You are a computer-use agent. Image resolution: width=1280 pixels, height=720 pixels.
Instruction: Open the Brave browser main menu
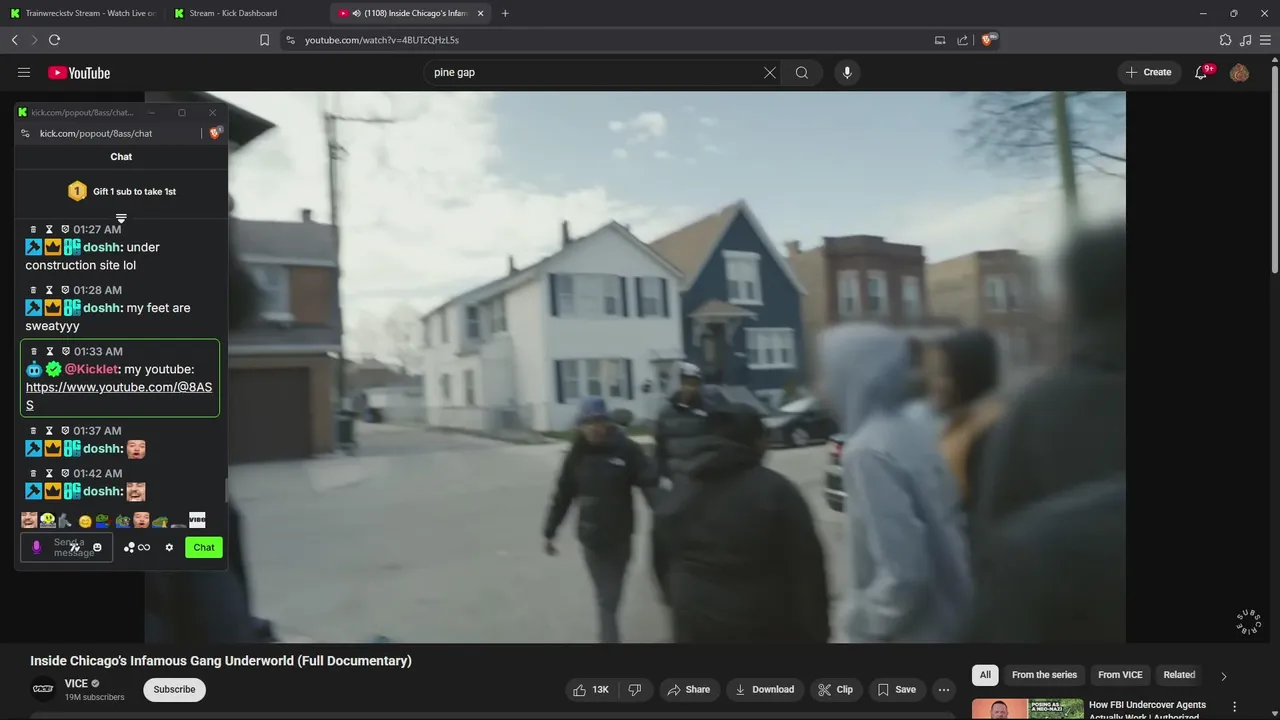[x=1266, y=40]
